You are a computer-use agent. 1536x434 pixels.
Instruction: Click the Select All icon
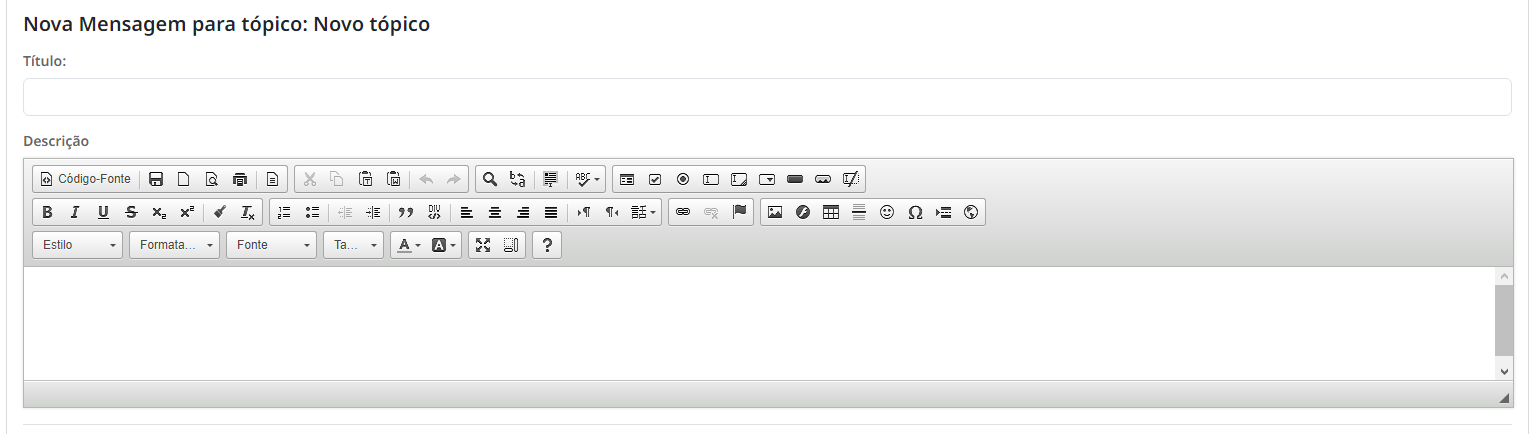[550, 179]
